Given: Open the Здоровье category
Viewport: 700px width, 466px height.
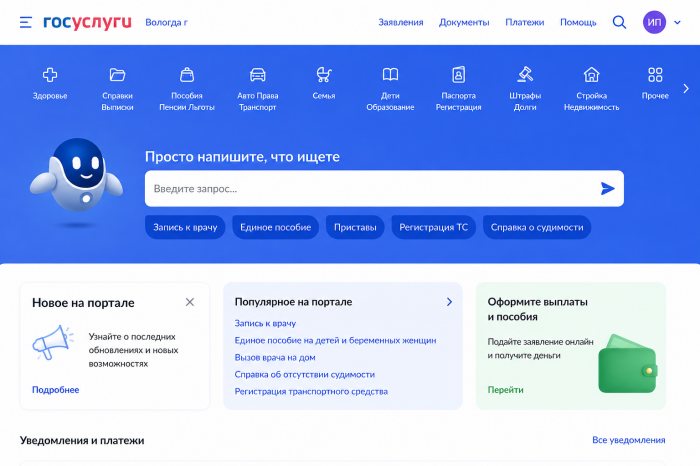Looking at the screenshot, I should 50,83.
